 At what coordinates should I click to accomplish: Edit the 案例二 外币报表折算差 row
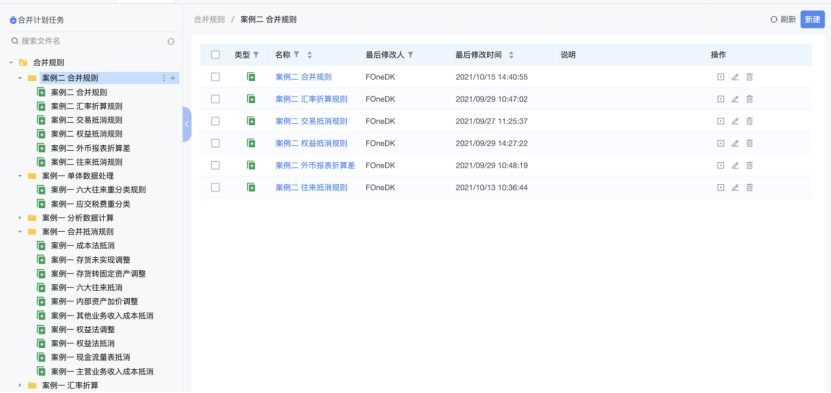[735, 165]
